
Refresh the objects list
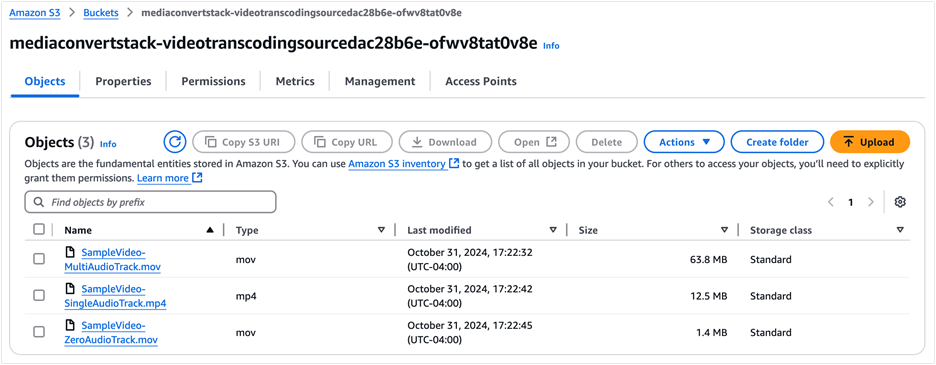174,142
